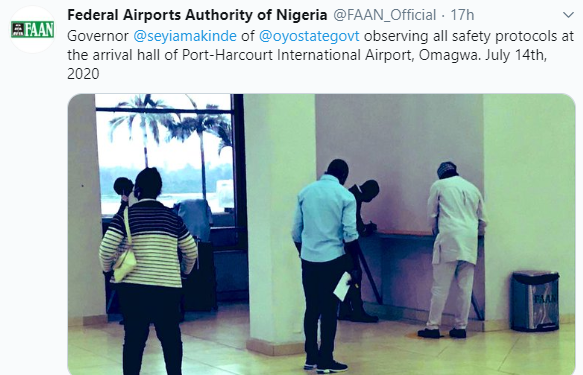Click the man in light blue shirt

pos(324,265)
